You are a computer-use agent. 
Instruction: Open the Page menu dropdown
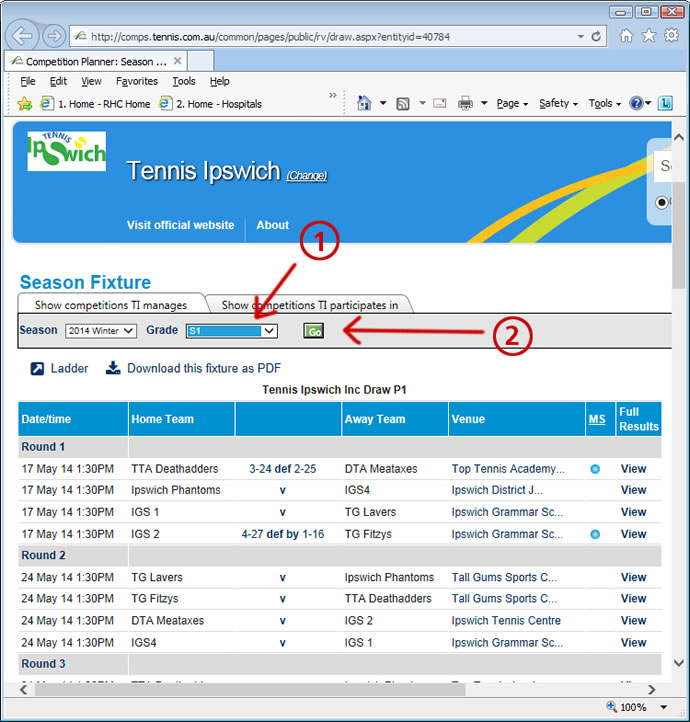[512, 104]
